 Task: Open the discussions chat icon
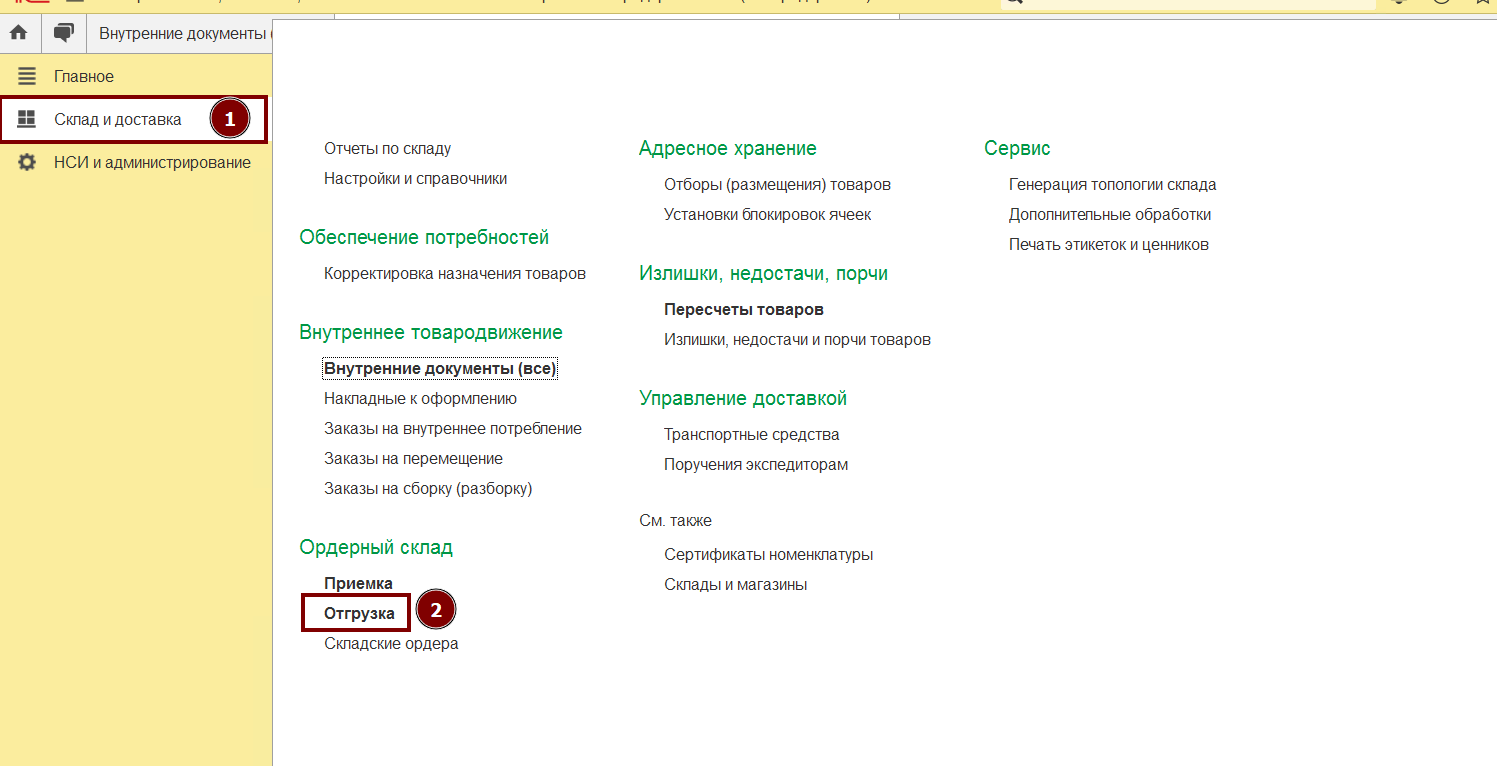pyautogui.click(x=64, y=33)
